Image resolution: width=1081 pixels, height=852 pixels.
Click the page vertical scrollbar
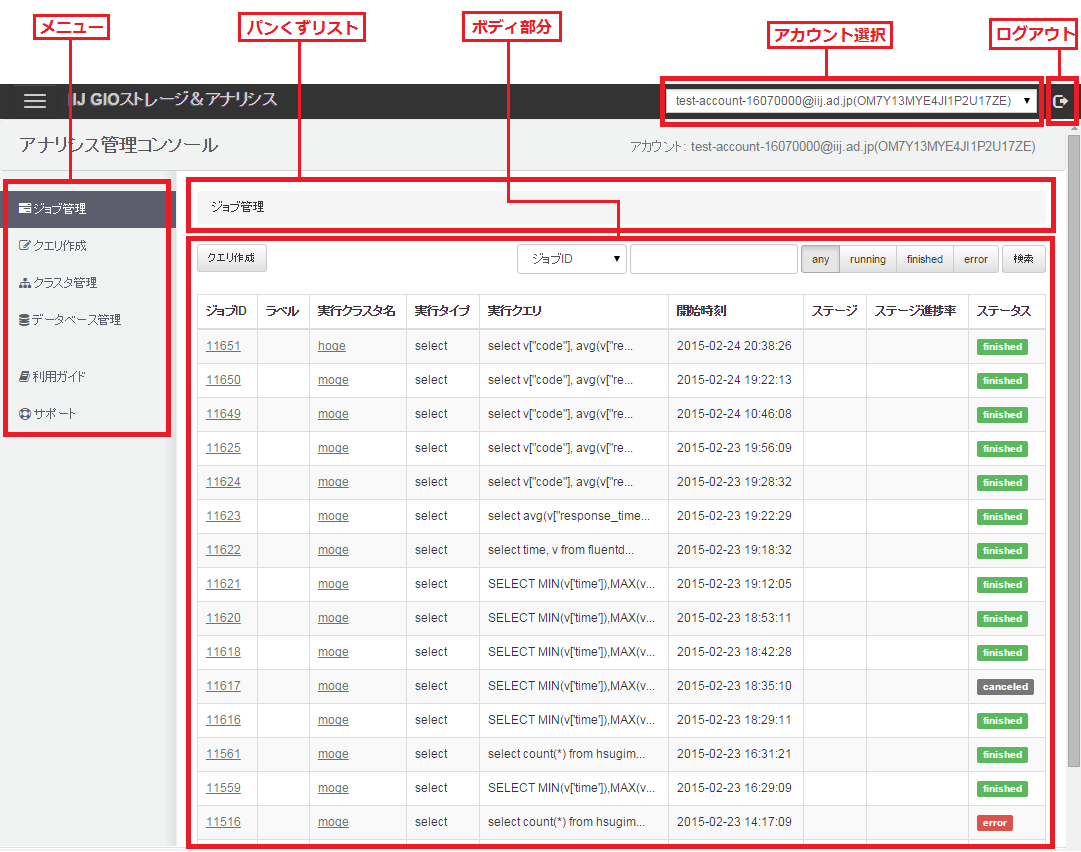click(x=1073, y=450)
